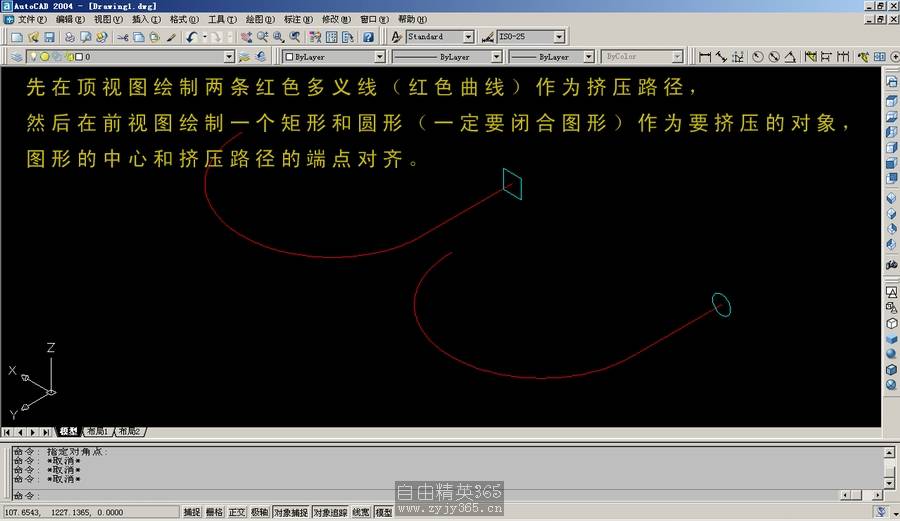Screen dimensions: 900x521
Task: Toggle 对象捕捉 (Object Snap) status button
Action: 290,512
